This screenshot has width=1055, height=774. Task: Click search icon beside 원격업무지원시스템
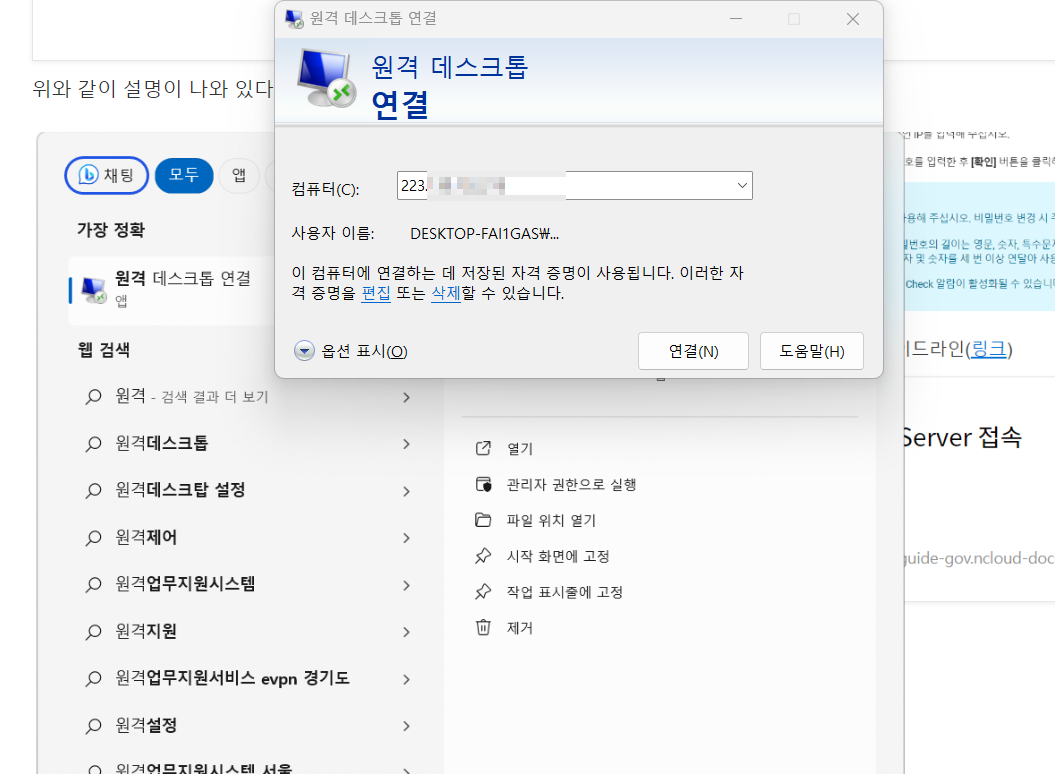pyautogui.click(x=94, y=584)
